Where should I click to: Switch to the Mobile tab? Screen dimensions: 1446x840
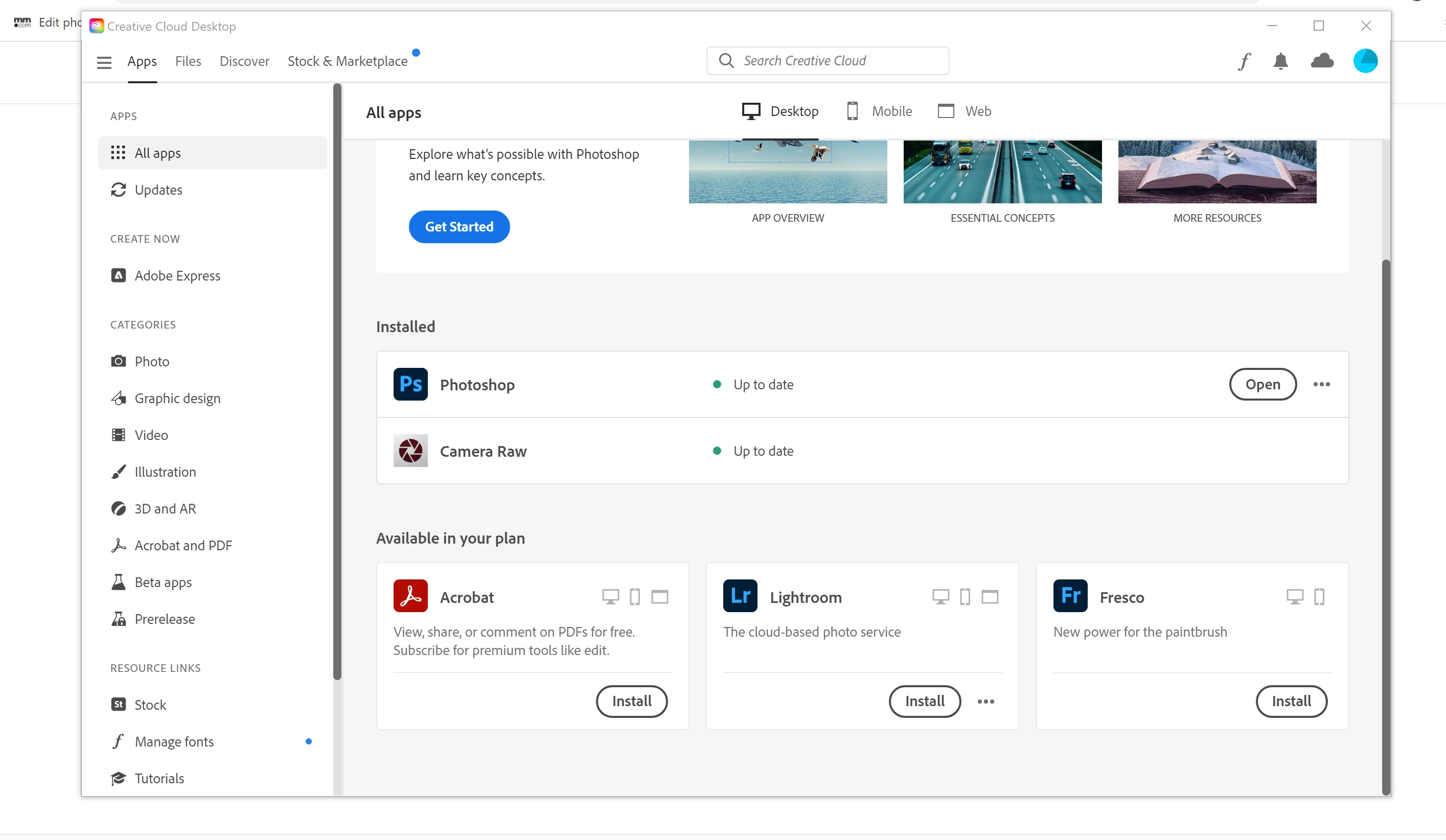point(880,111)
